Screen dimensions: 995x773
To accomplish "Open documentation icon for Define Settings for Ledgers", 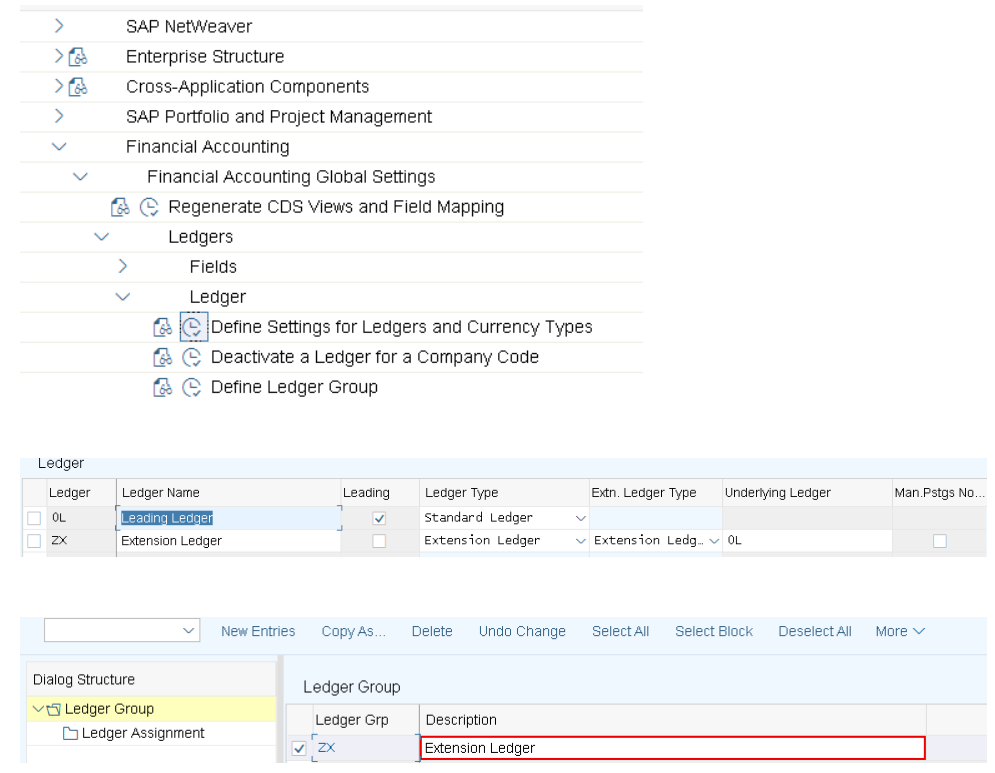I will pyautogui.click(x=163, y=327).
